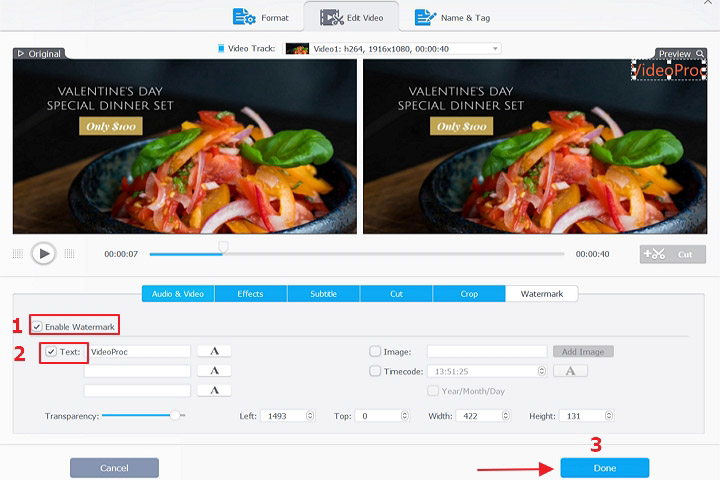Click the VideoProc text input field
The image size is (720, 480).
point(139,352)
